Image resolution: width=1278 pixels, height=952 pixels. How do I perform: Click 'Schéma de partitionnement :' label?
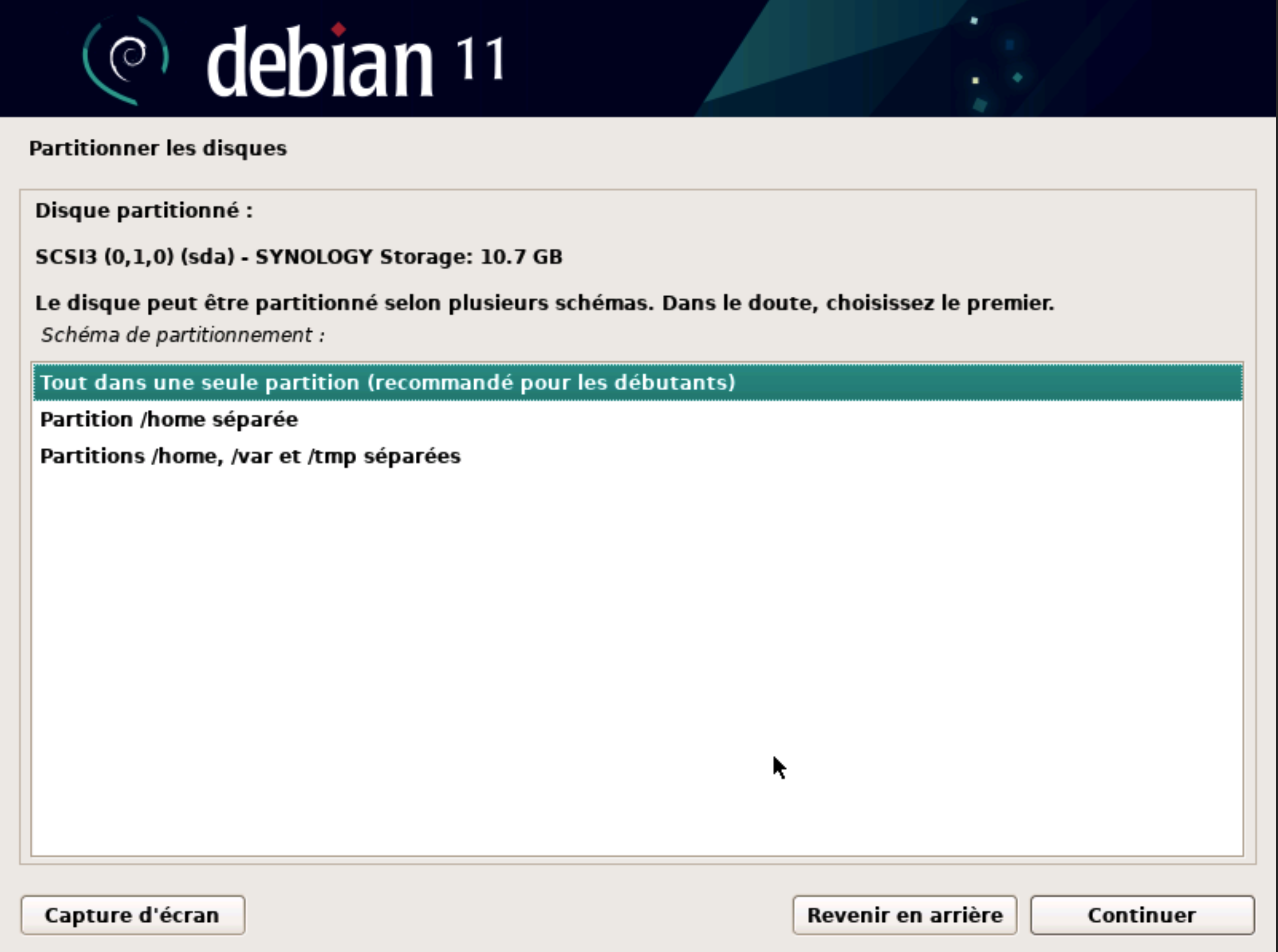pyautogui.click(x=183, y=335)
